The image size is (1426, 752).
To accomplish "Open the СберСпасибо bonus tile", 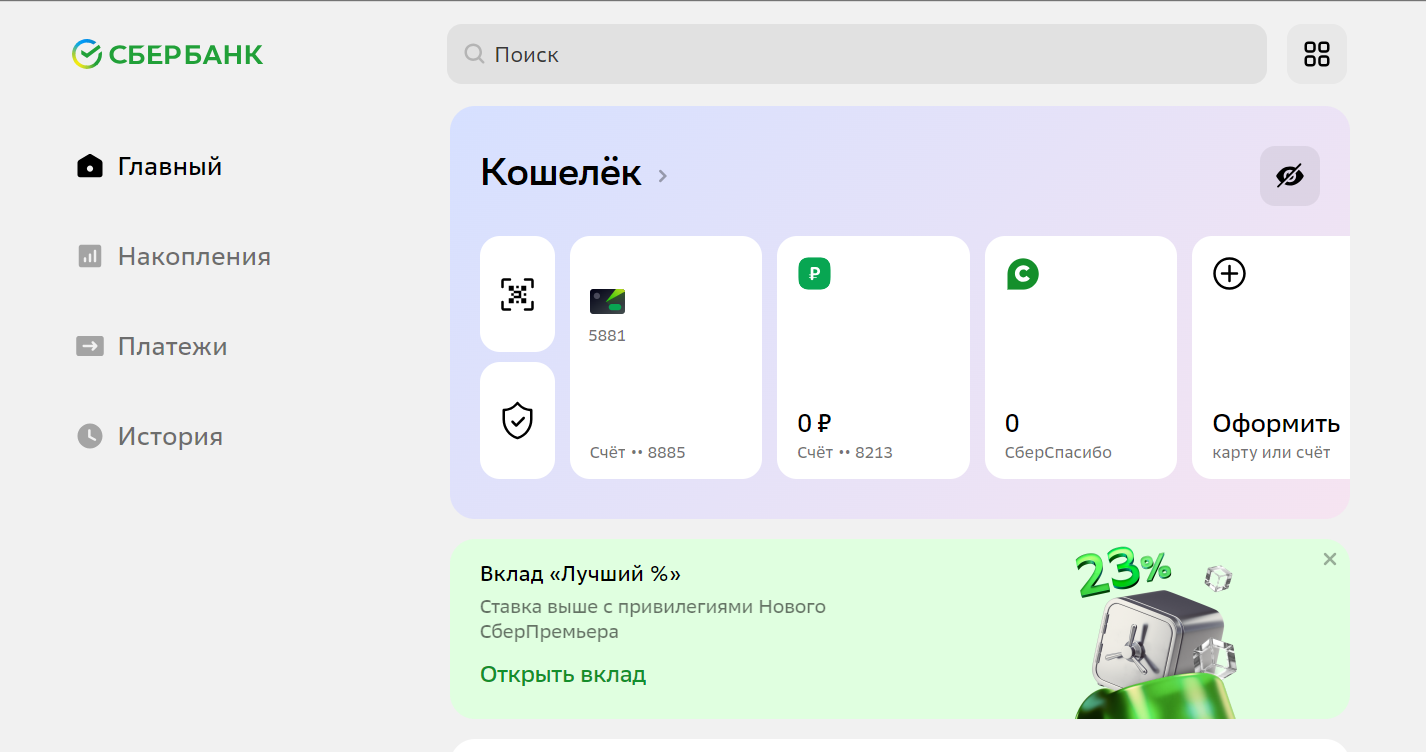I will (1081, 357).
